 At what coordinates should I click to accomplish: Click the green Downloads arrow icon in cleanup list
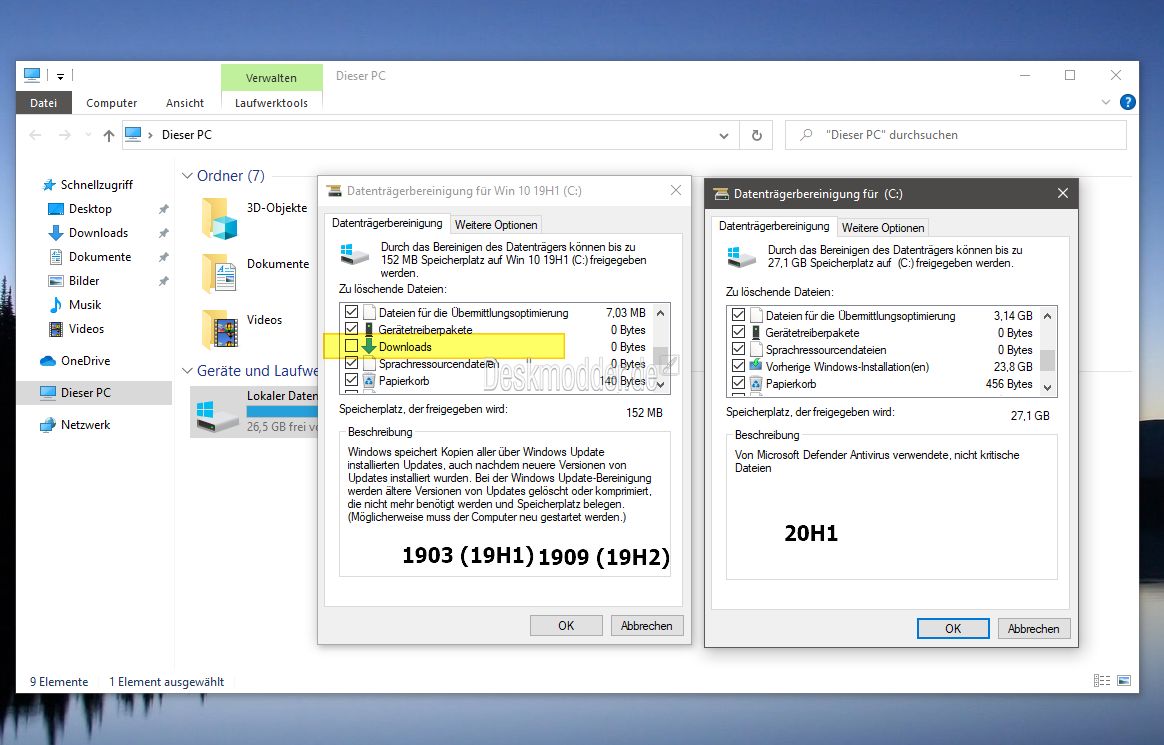click(368, 347)
